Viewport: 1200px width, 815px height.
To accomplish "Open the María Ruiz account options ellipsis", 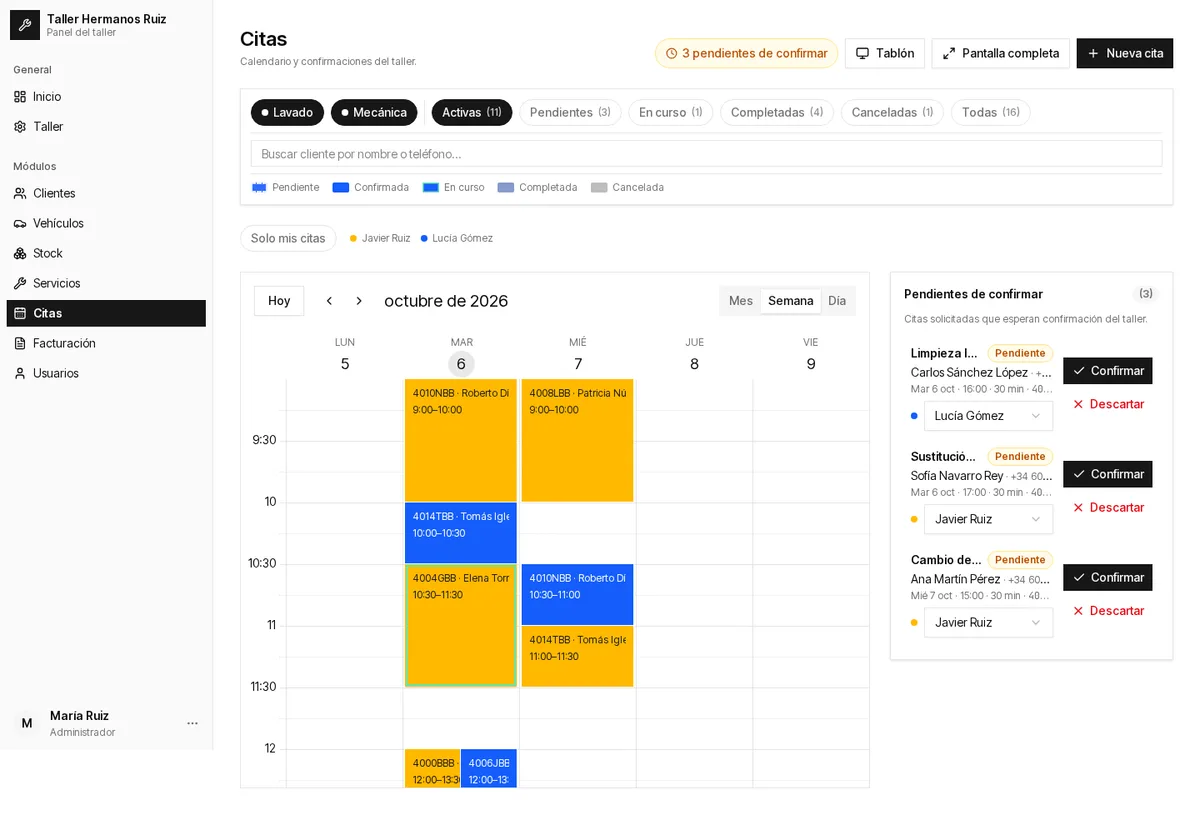I will [192, 723].
